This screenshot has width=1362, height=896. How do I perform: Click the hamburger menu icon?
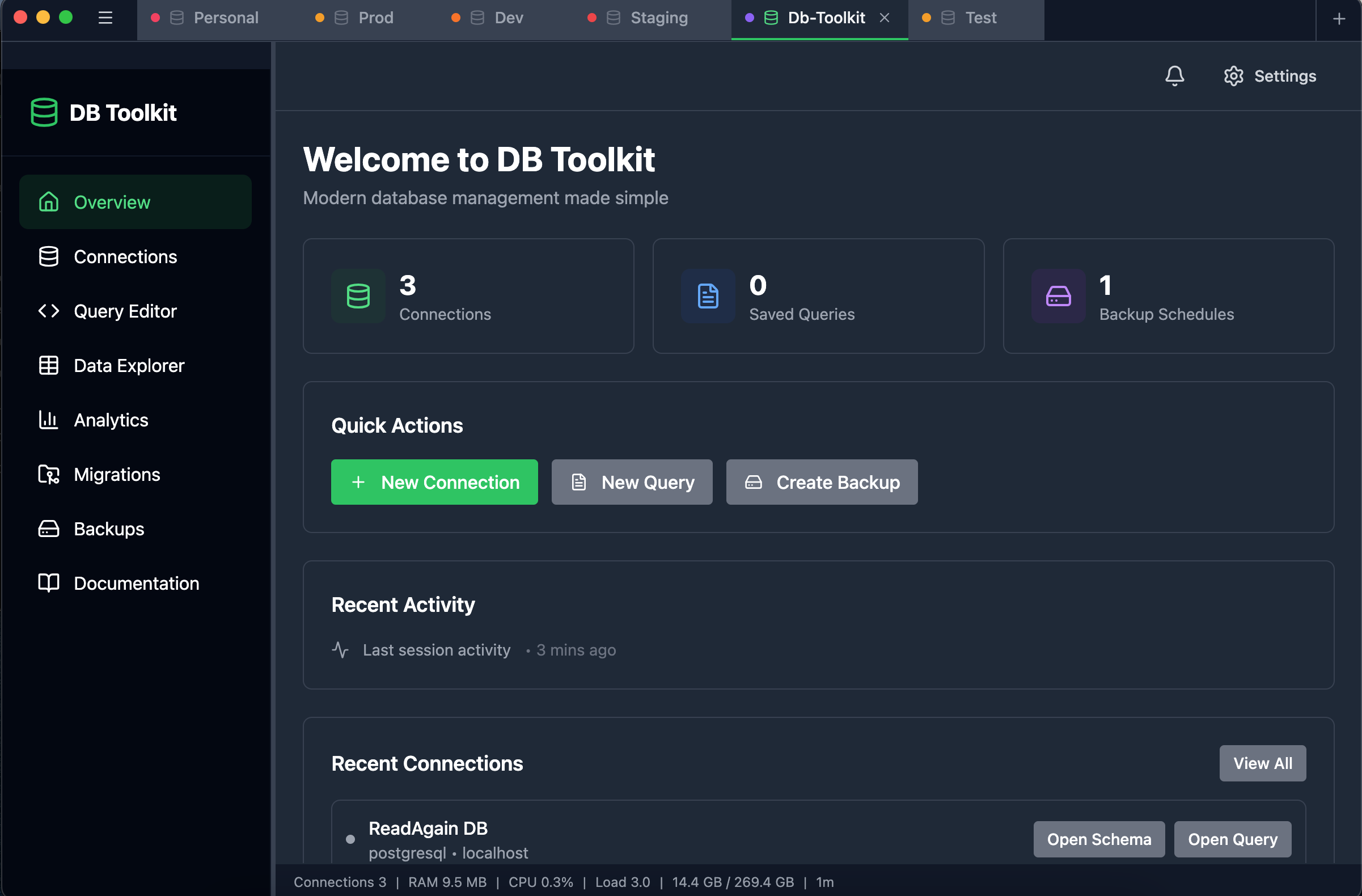click(105, 18)
